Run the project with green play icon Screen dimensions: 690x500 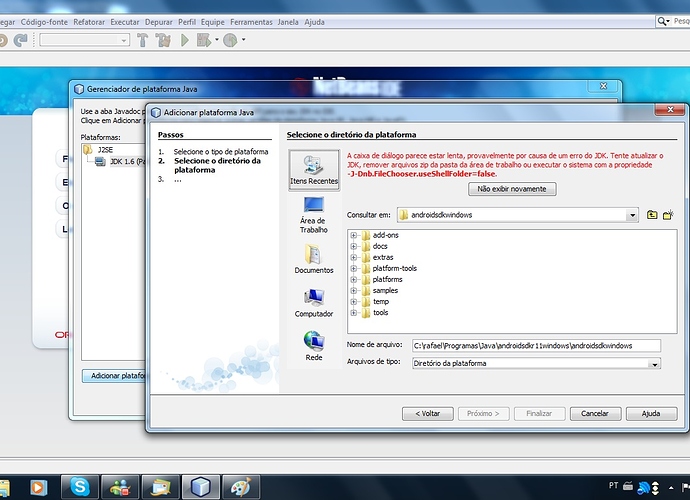pyautogui.click(x=185, y=40)
